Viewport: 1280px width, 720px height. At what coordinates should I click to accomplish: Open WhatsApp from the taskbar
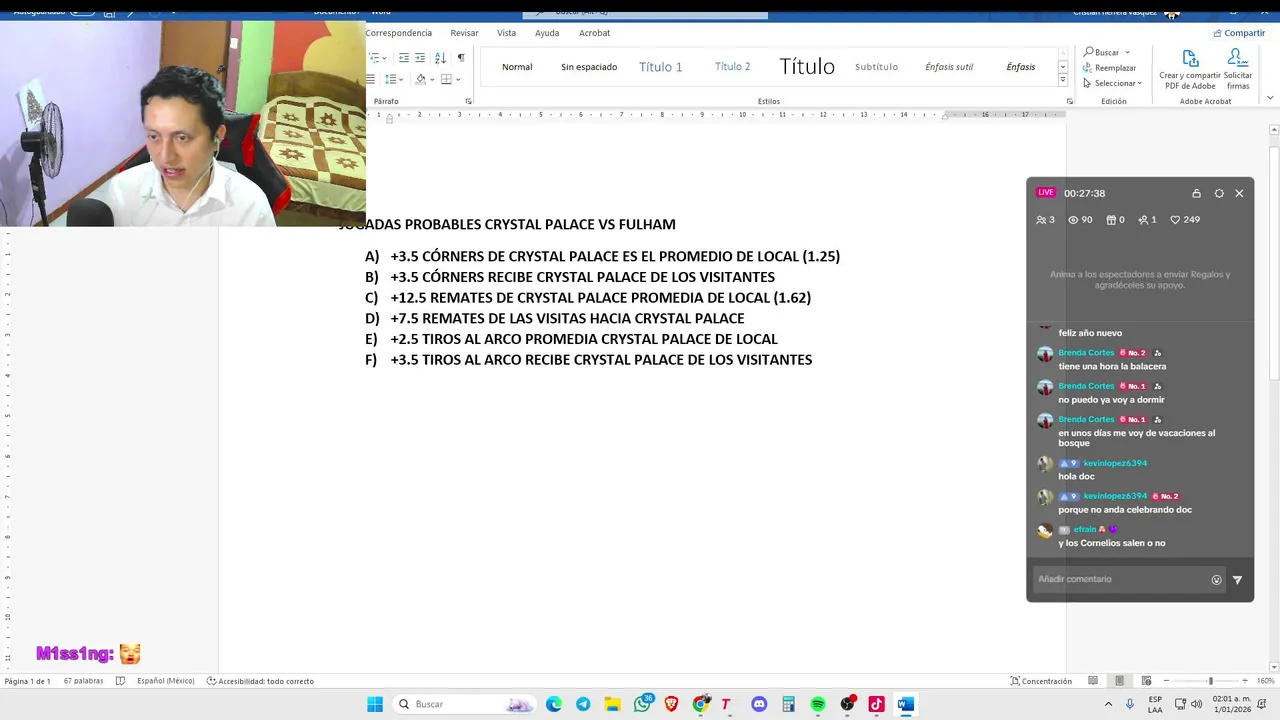pyautogui.click(x=642, y=704)
